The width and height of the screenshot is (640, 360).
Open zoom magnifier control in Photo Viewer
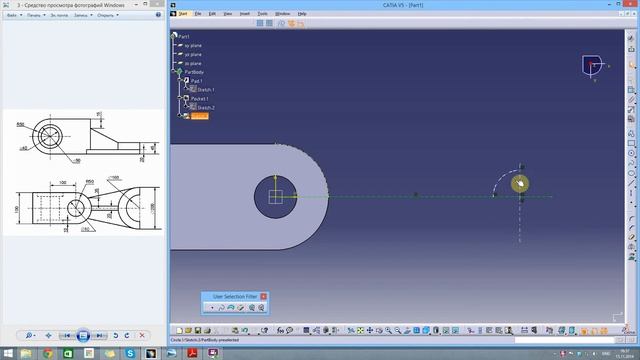pos(30,336)
